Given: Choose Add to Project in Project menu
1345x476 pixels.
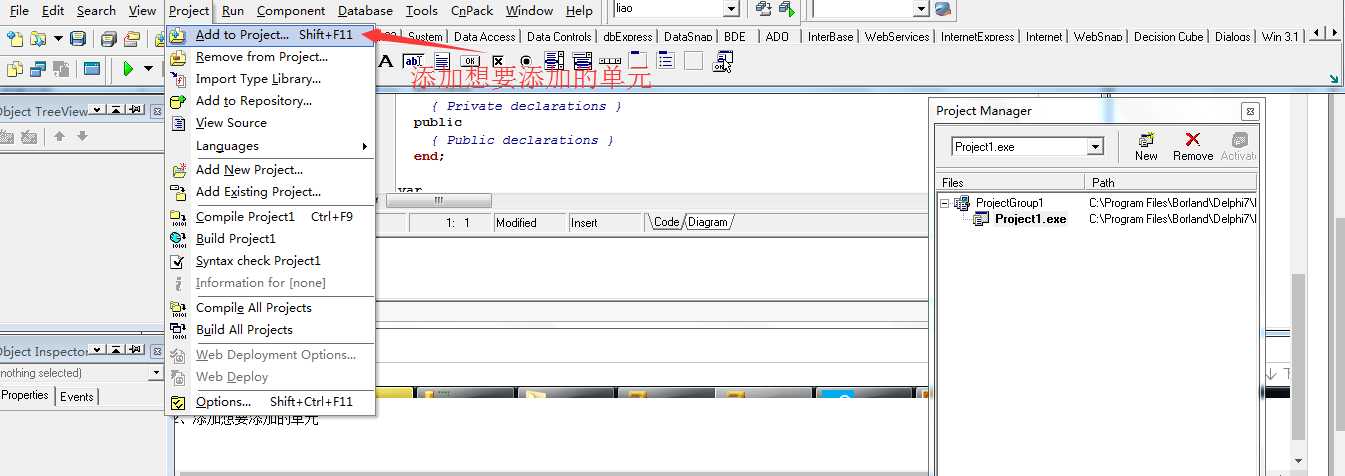Looking at the screenshot, I should pos(270,35).
